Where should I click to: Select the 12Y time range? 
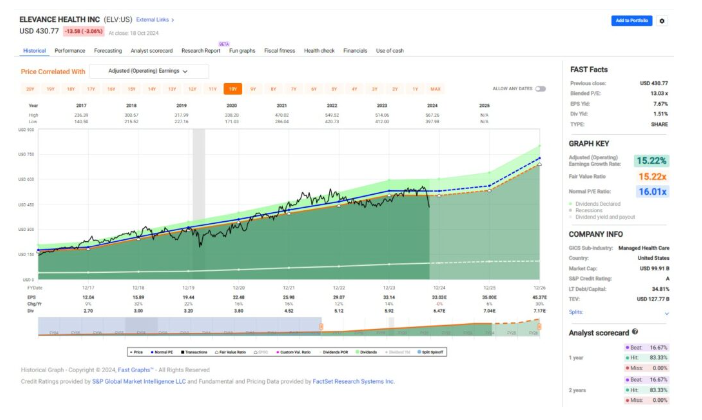tap(192, 89)
